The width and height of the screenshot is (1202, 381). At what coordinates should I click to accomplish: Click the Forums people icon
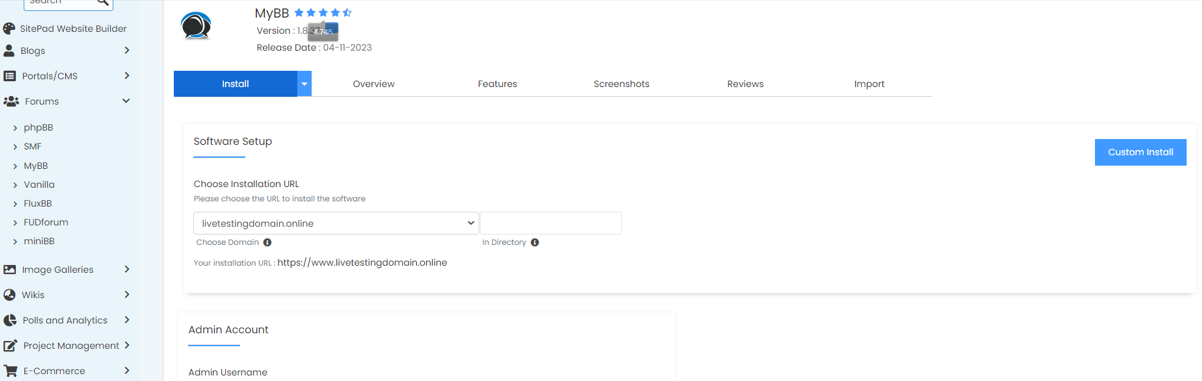pyautogui.click(x=11, y=101)
